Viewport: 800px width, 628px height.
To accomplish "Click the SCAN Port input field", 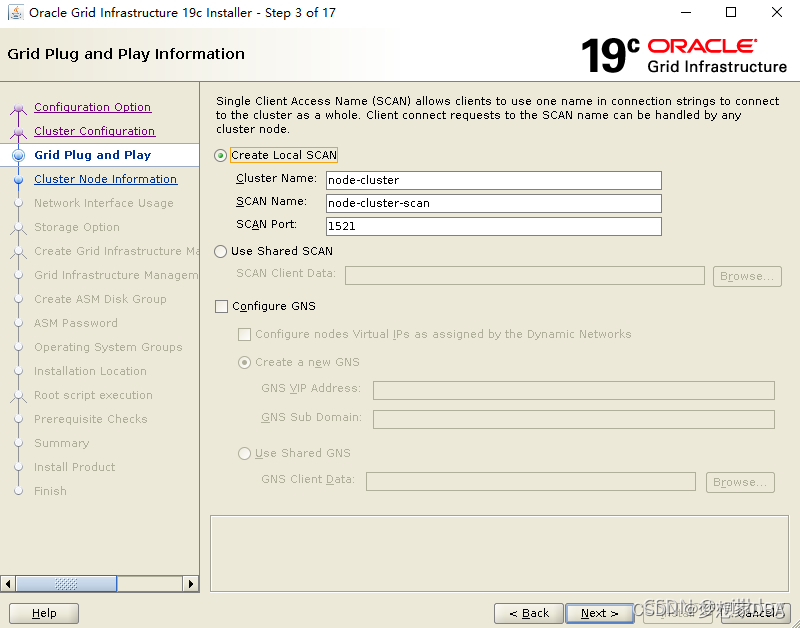I will [x=494, y=226].
